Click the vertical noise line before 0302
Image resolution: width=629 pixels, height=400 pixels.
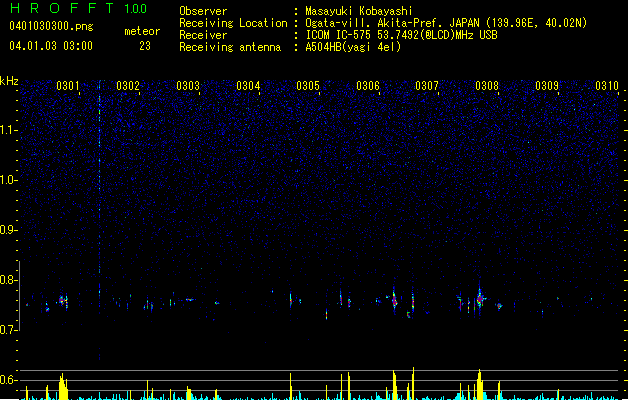click(x=99, y=221)
